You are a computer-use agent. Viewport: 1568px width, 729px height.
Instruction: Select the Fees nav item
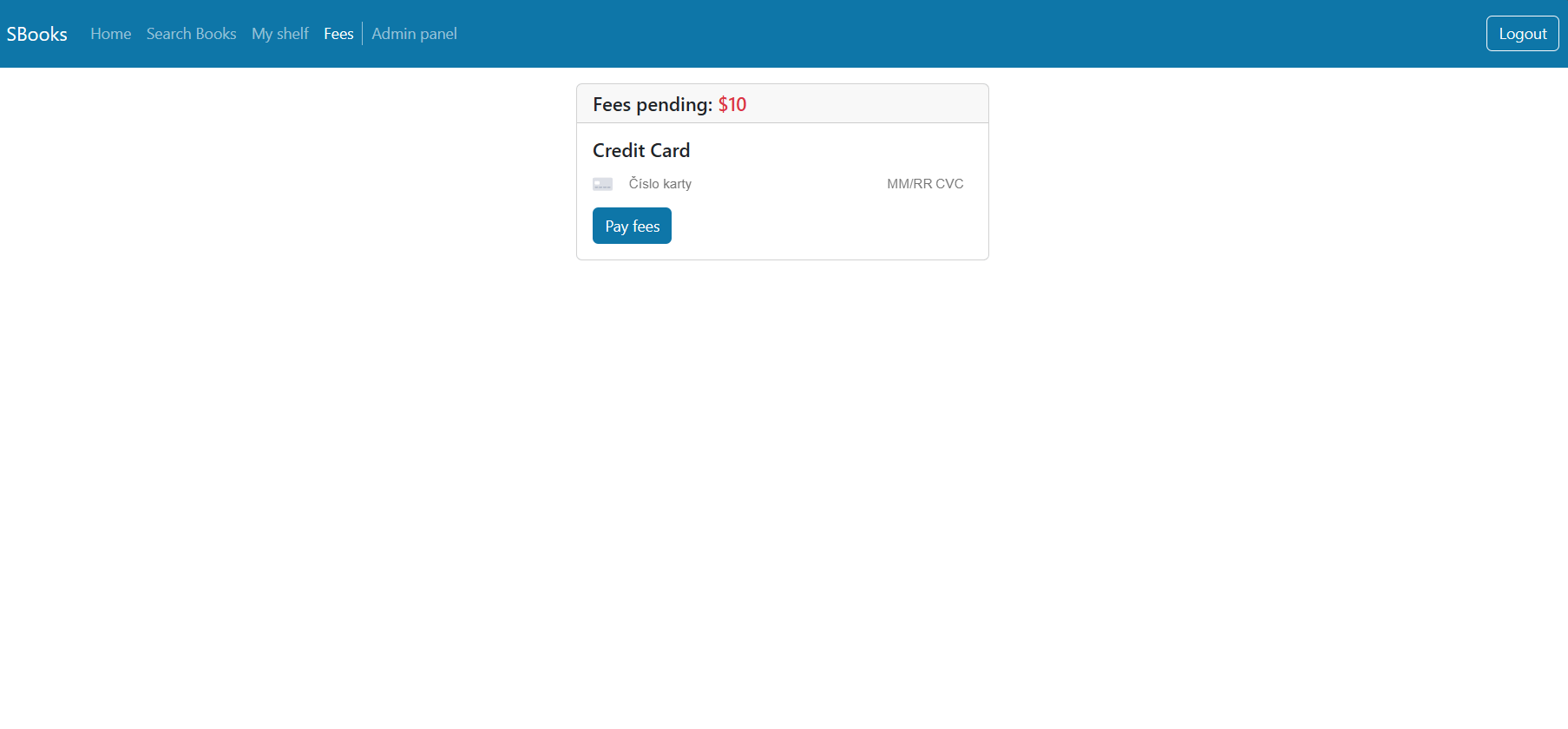click(338, 34)
